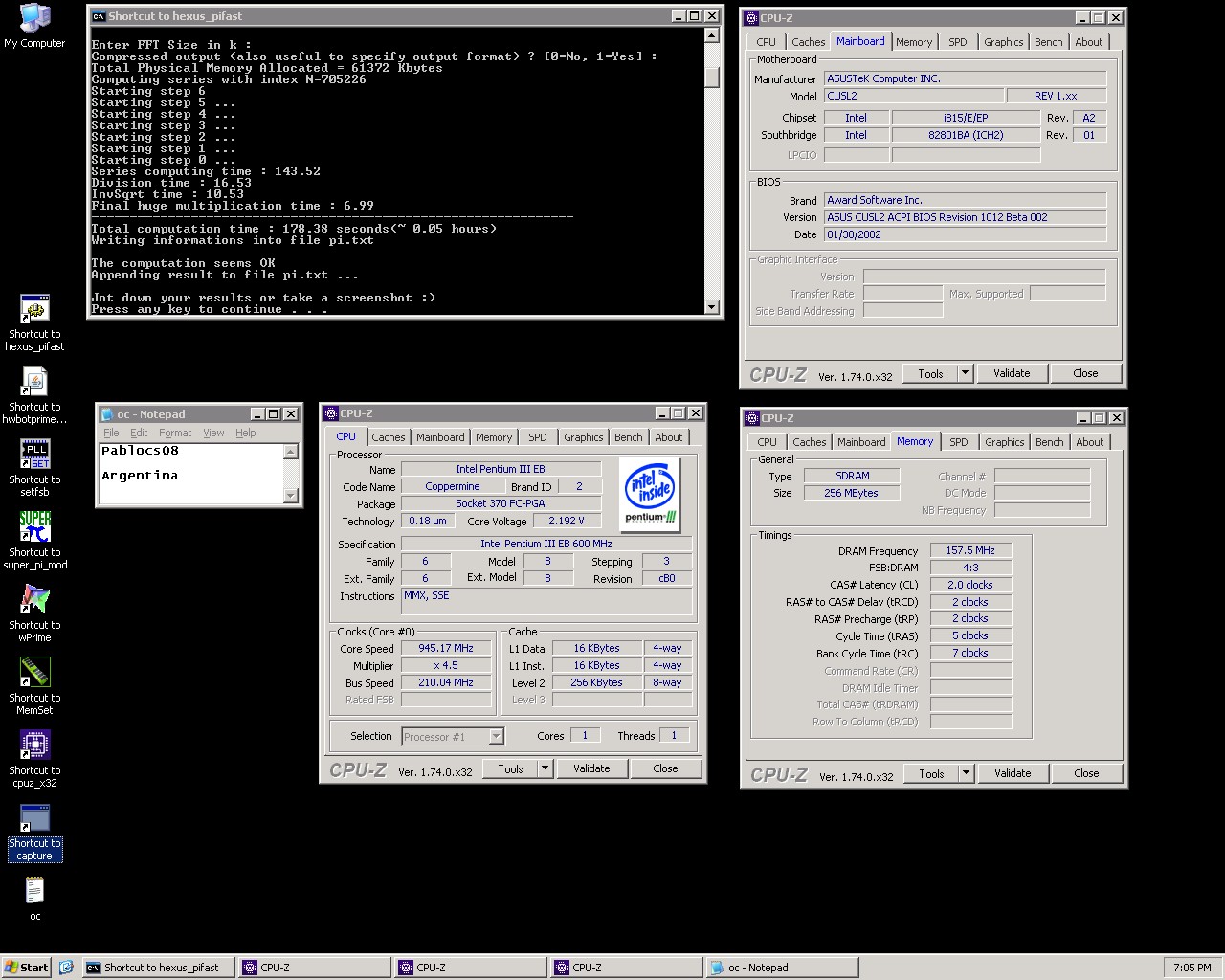Click the Notepad window title icon
Image resolution: width=1225 pixels, height=980 pixels.
click(107, 414)
